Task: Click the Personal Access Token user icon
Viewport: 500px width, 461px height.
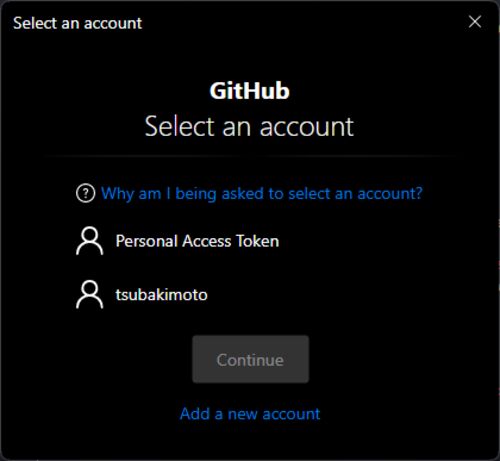Action: pyautogui.click(x=90, y=241)
